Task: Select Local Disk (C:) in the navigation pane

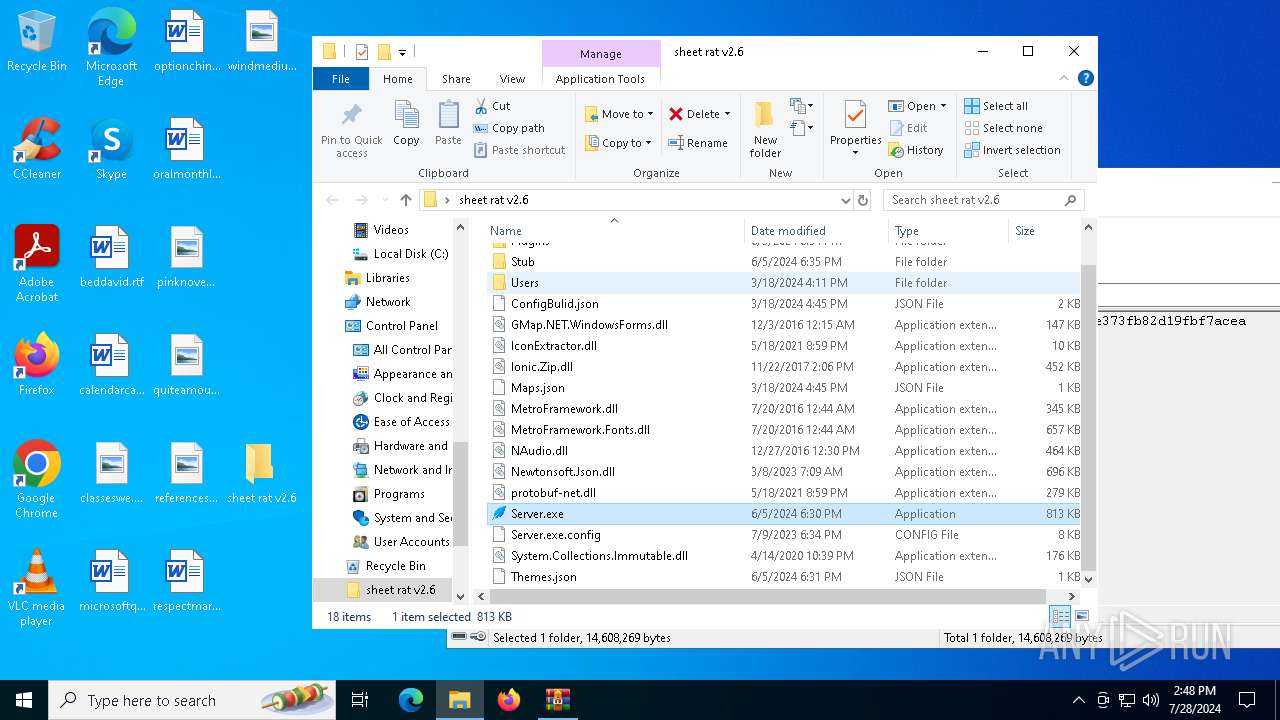Action: (x=400, y=254)
